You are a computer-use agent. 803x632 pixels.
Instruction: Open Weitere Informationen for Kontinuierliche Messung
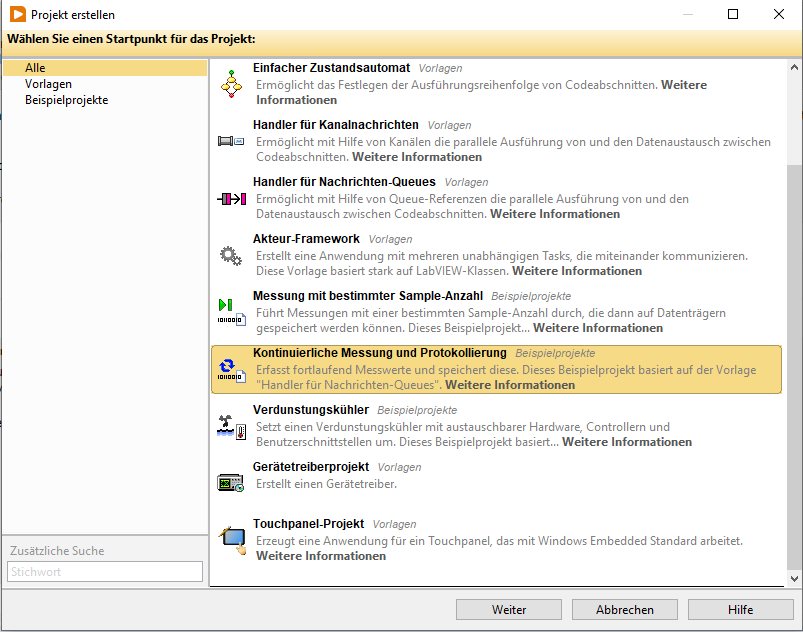pyautogui.click(x=510, y=385)
